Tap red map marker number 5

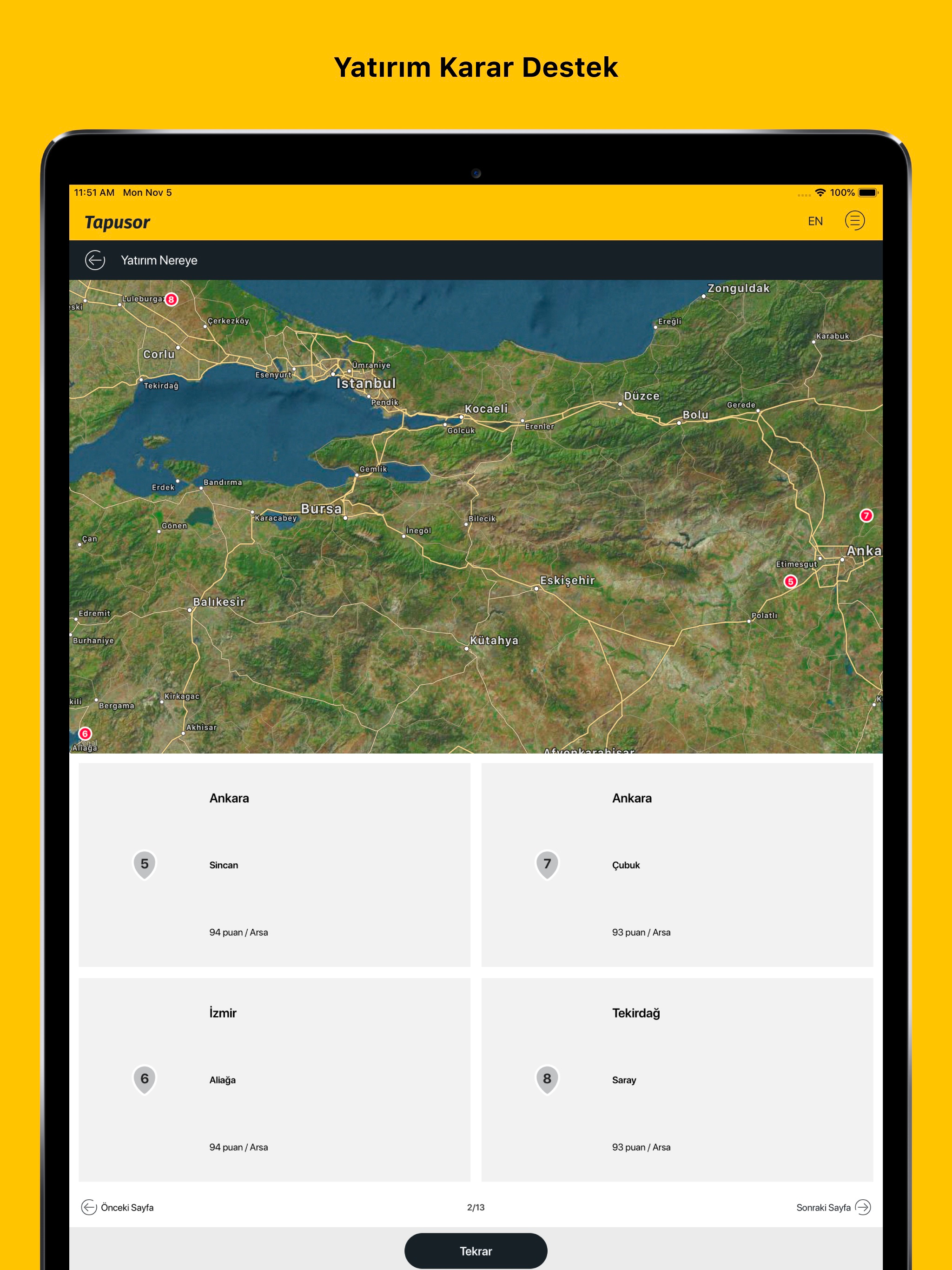[790, 581]
